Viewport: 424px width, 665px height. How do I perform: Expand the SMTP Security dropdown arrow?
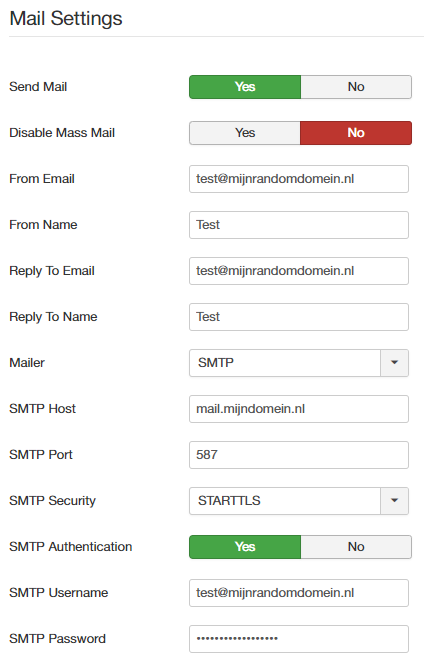[x=394, y=501]
